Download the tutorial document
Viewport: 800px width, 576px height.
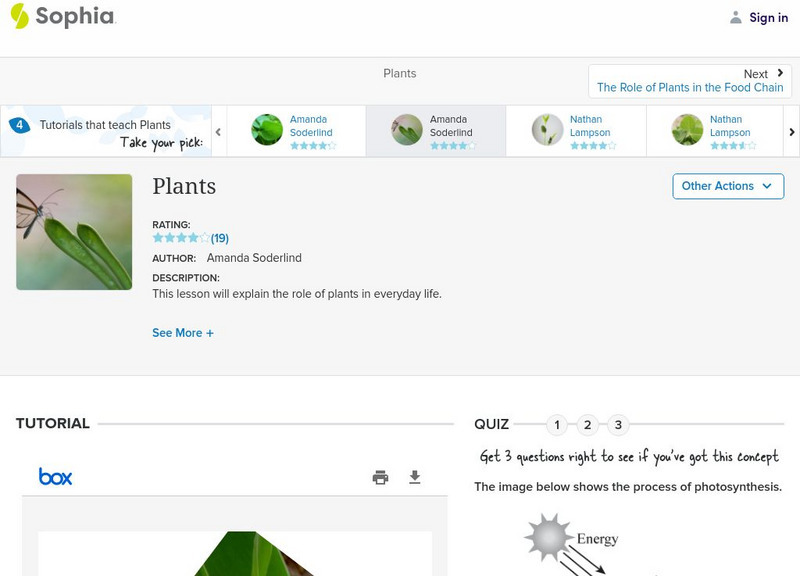pyautogui.click(x=415, y=477)
